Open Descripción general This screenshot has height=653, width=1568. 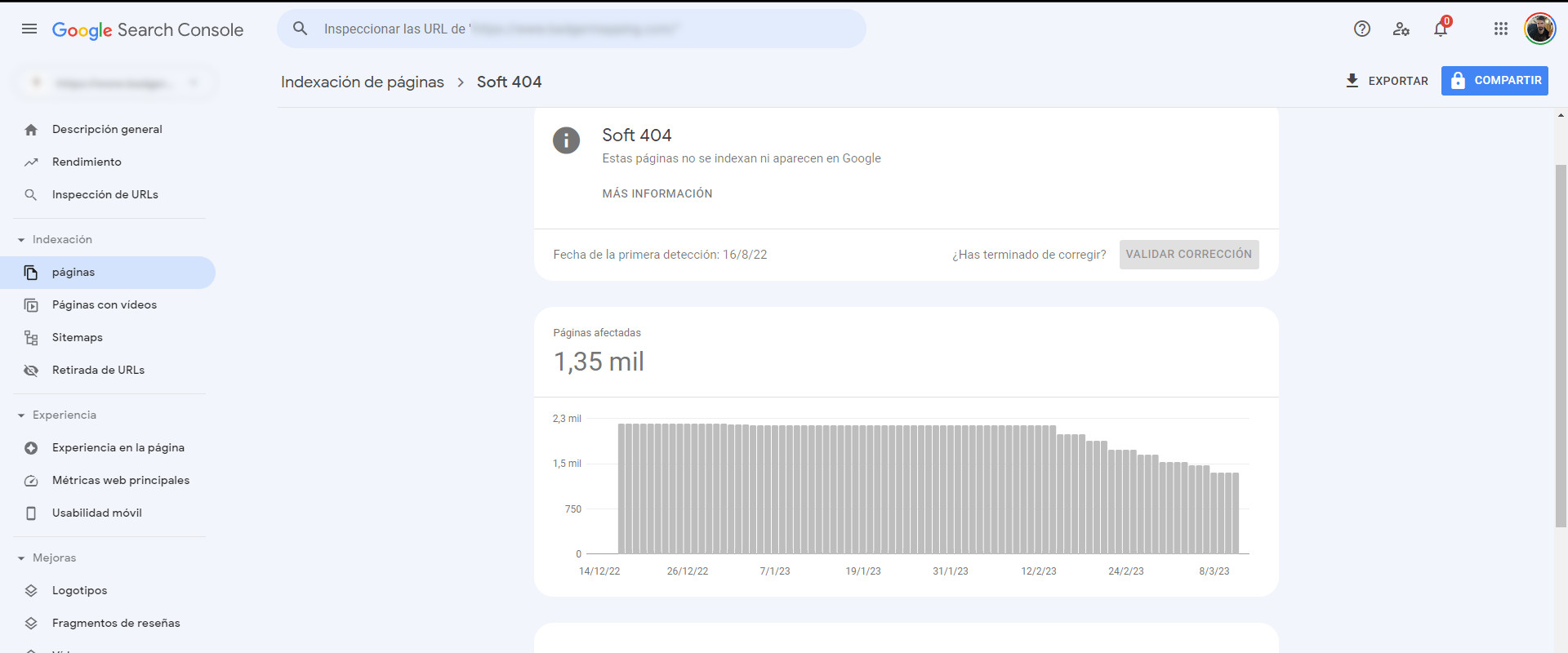click(108, 130)
